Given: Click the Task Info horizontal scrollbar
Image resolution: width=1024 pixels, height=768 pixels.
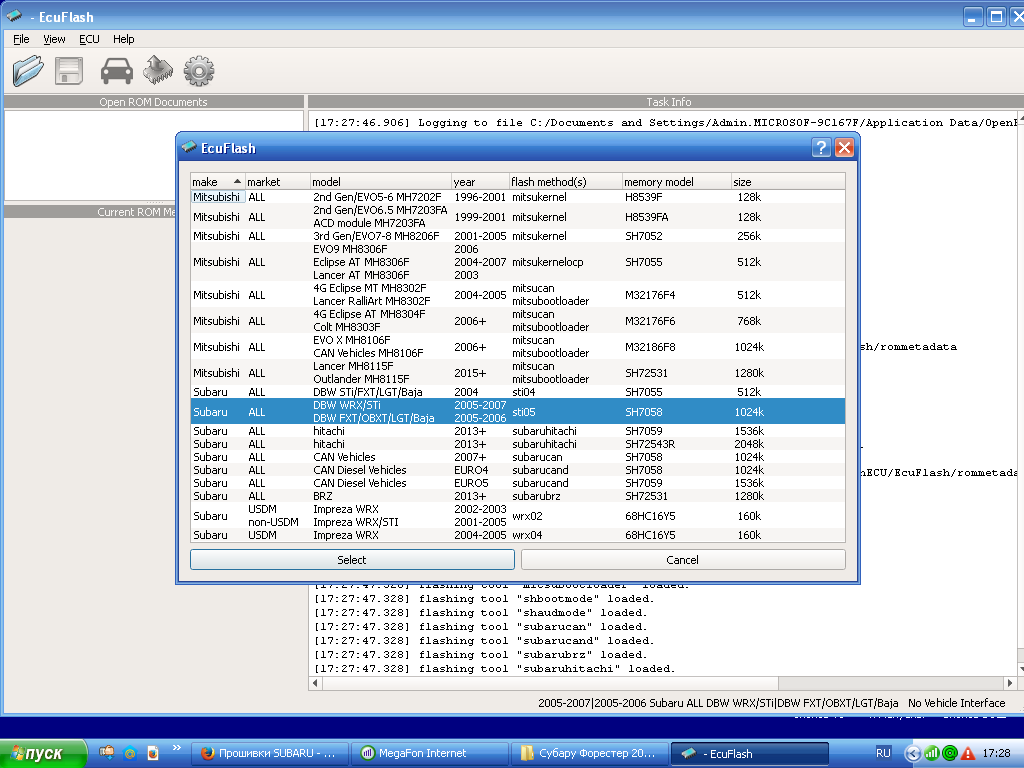Looking at the screenshot, I should click(660, 683).
